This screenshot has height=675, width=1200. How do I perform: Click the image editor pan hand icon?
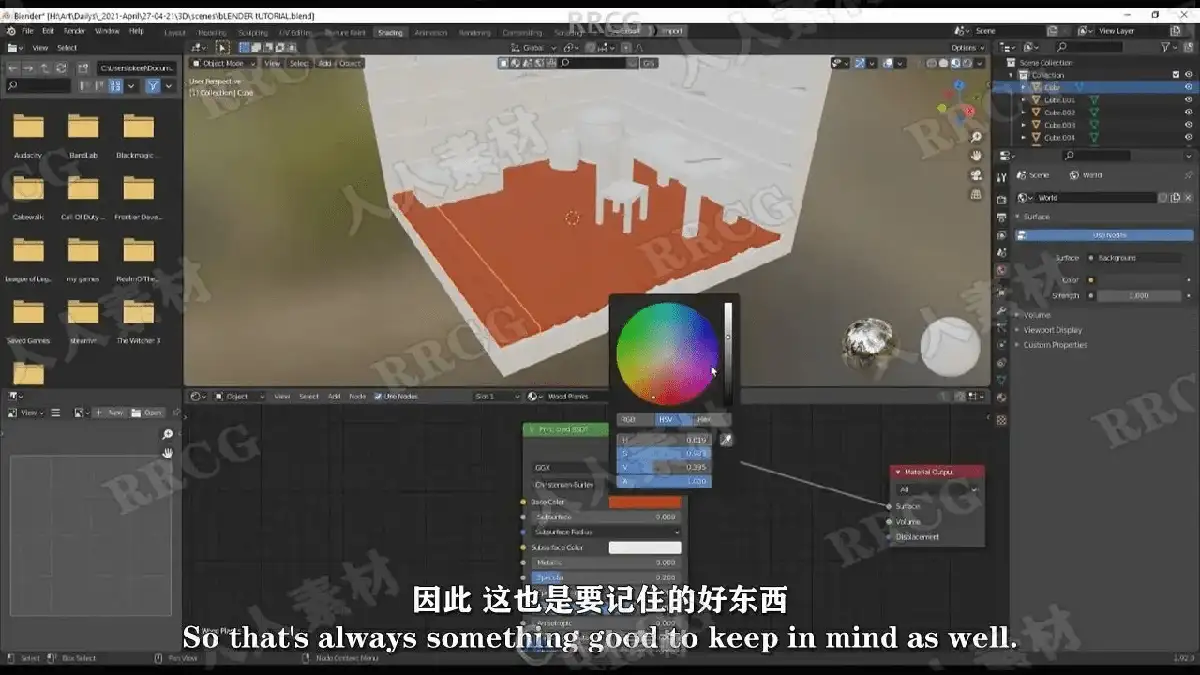167,452
